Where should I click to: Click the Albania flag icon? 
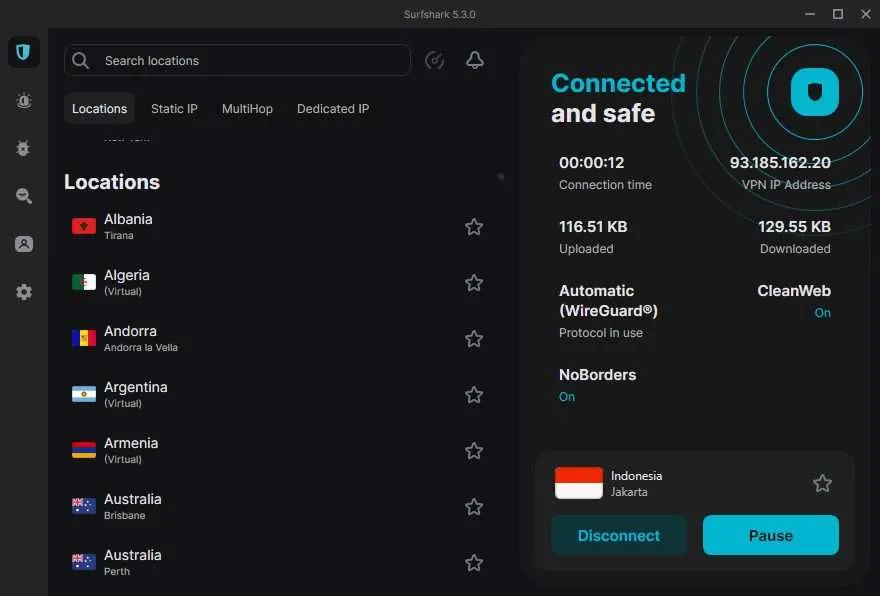(84, 226)
